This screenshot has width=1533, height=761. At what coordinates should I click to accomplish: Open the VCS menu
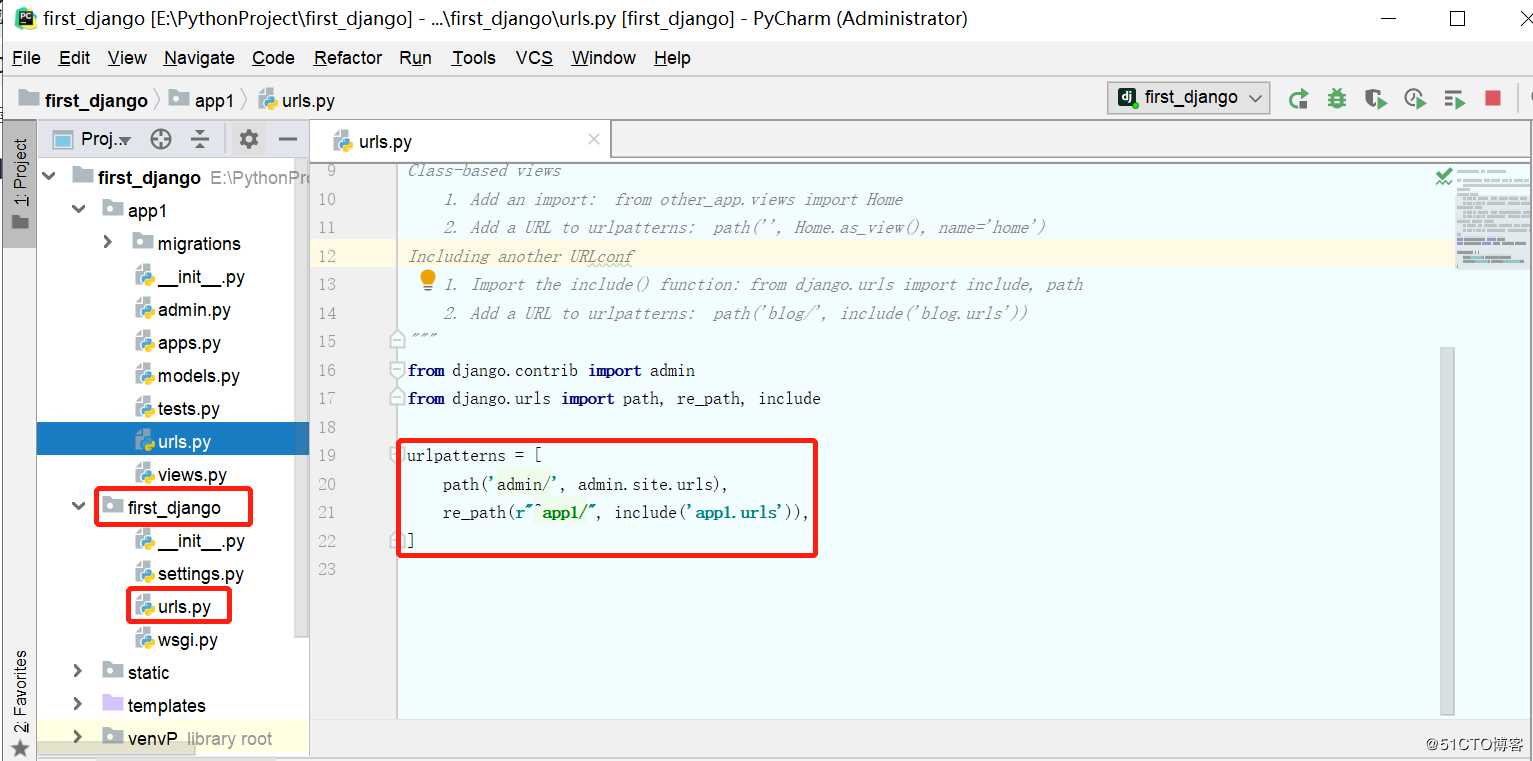click(x=534, y=57)
